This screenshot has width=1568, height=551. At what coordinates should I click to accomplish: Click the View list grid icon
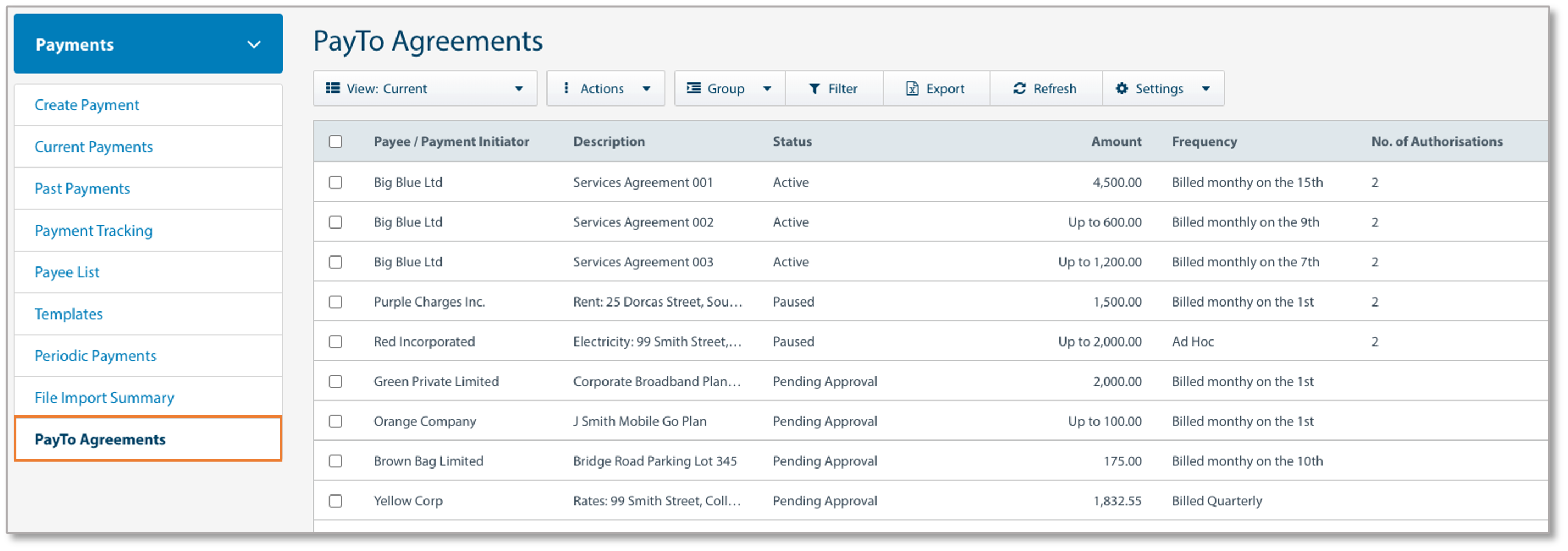pos(332,89)
